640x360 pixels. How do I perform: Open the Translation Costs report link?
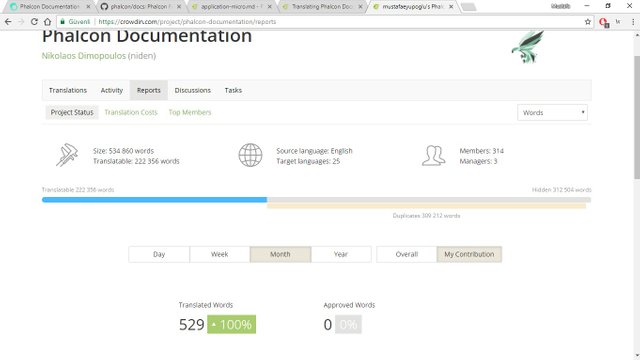point(131,112)
